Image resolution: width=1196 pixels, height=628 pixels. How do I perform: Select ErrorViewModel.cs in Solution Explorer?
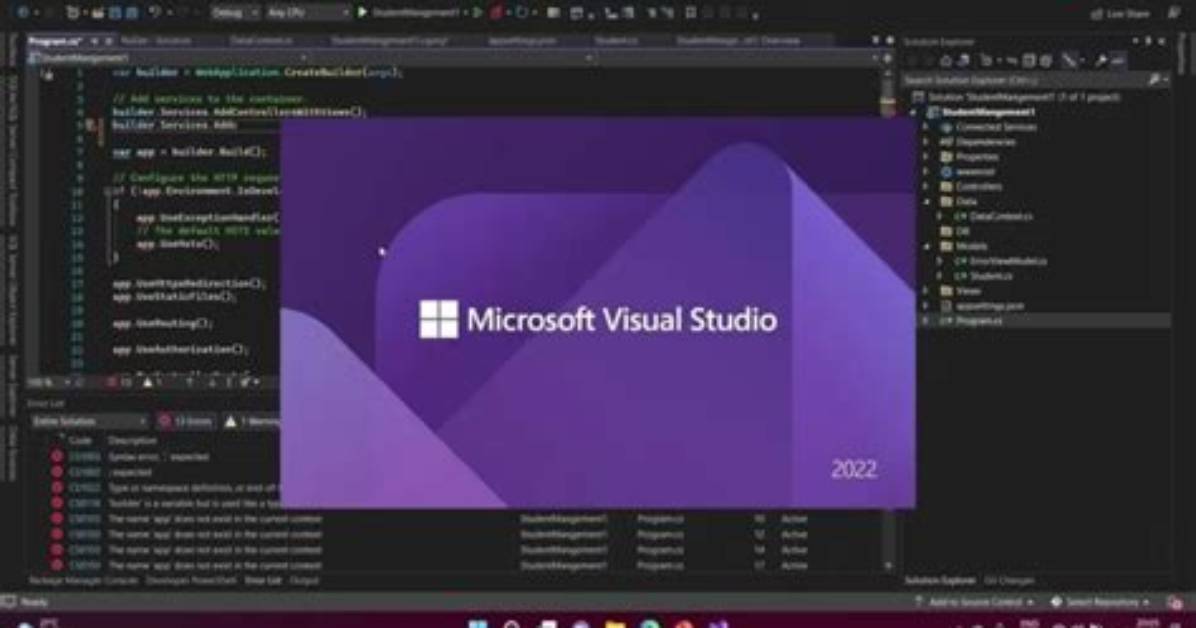pyautogui.click(x=1008, y=261)
